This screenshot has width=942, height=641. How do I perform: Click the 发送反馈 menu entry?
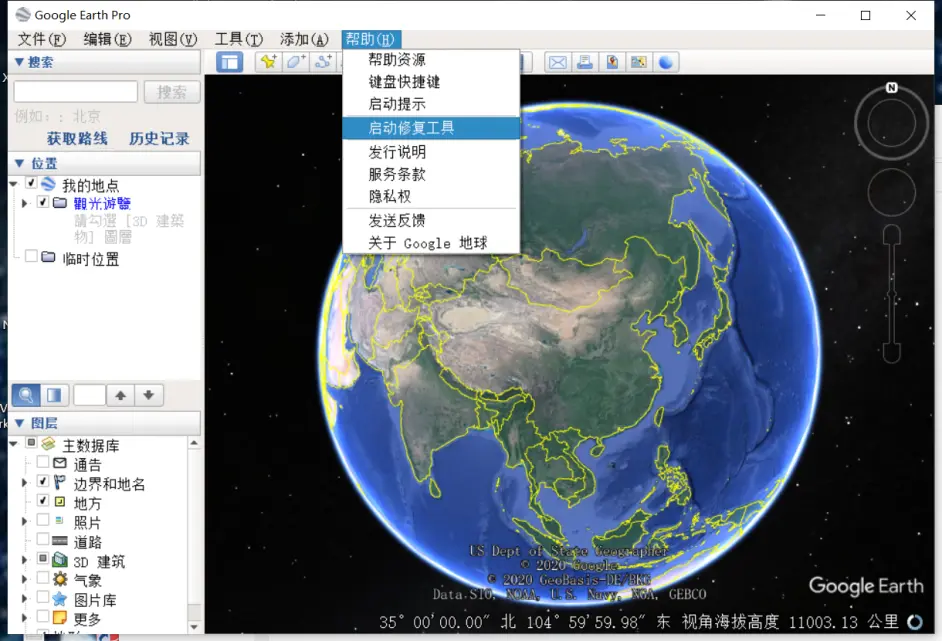[x=431, y=220]
